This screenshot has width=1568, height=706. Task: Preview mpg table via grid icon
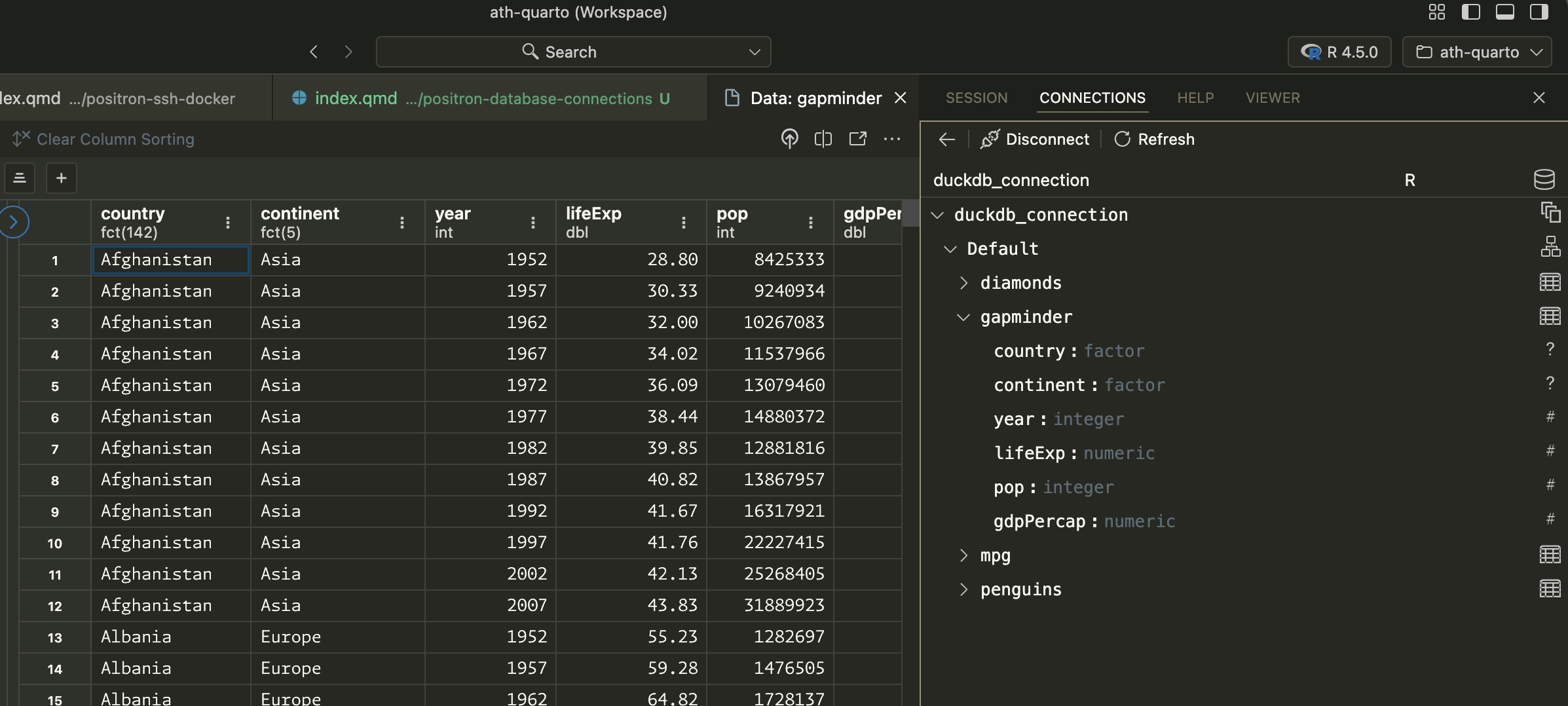click(1550, 555)
